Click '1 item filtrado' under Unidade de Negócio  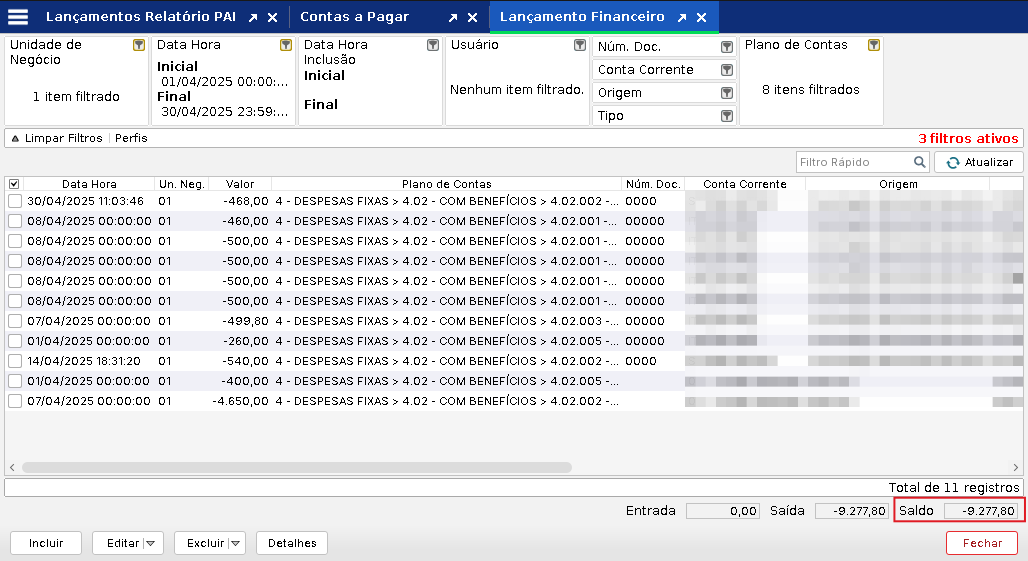coord(76,97)
